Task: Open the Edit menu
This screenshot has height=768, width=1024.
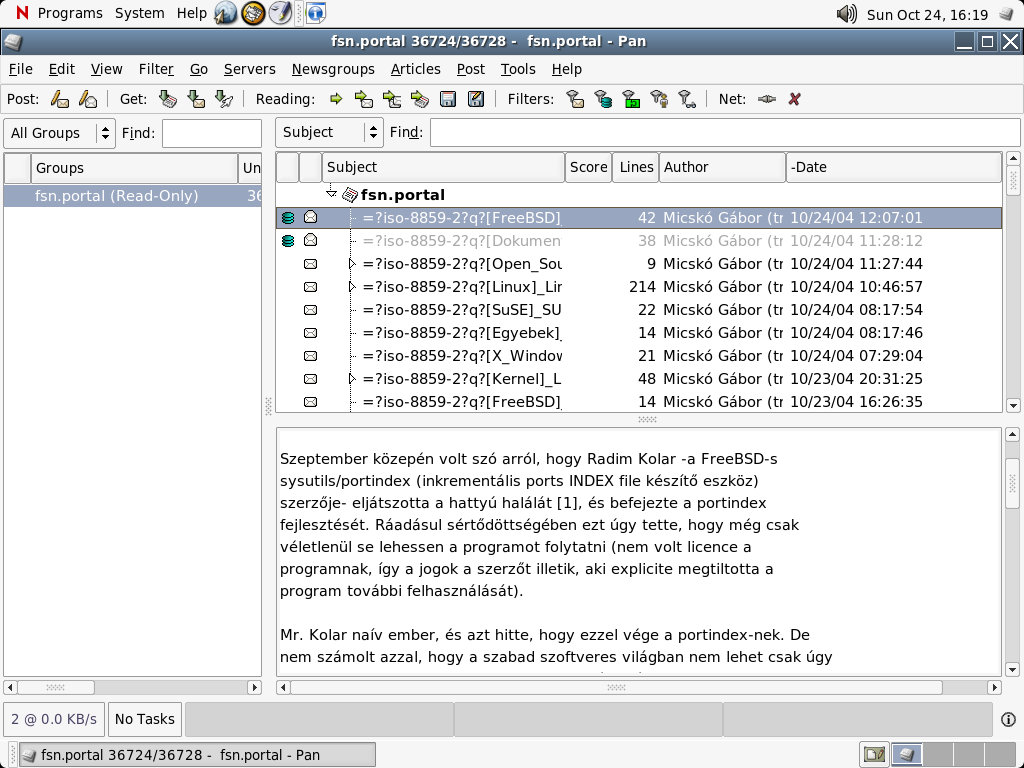Action: coord(61,69)
